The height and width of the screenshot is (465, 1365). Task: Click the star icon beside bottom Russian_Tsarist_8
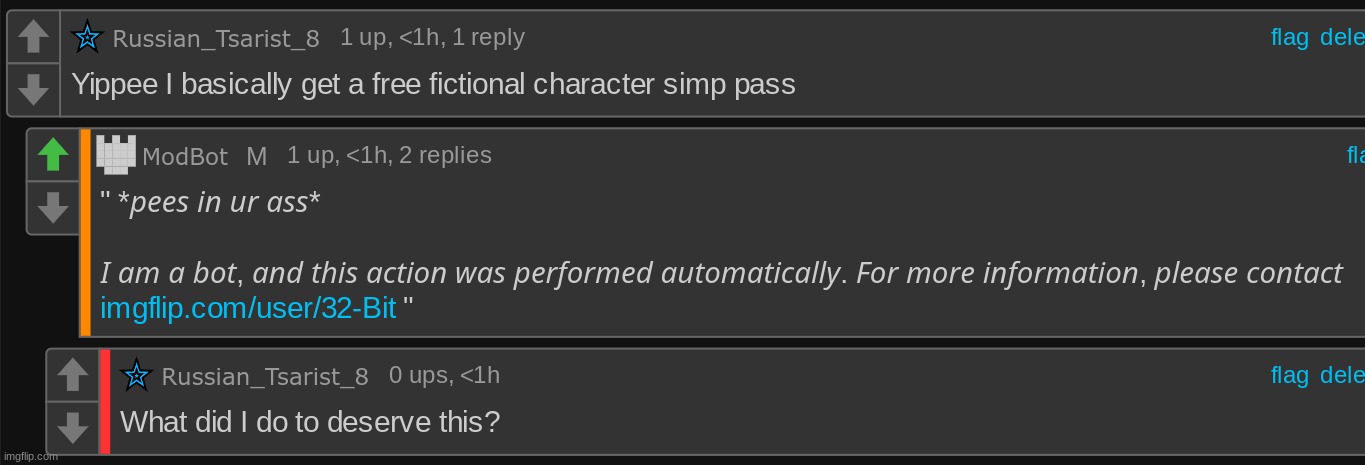137,376
